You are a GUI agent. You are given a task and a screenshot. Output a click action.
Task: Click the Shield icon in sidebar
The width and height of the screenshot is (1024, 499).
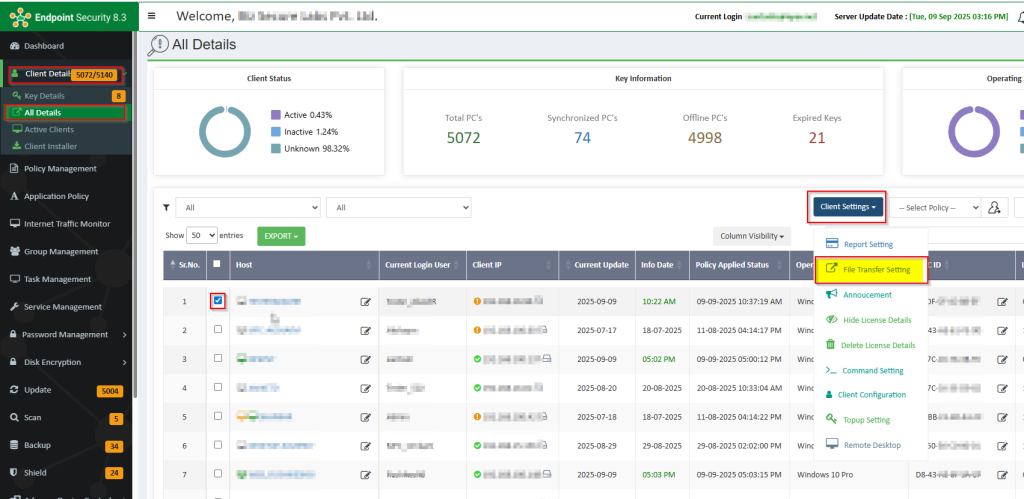(x=15, y=472)
